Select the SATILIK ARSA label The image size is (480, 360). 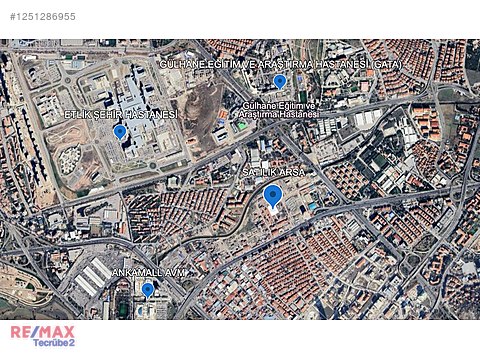273,173
